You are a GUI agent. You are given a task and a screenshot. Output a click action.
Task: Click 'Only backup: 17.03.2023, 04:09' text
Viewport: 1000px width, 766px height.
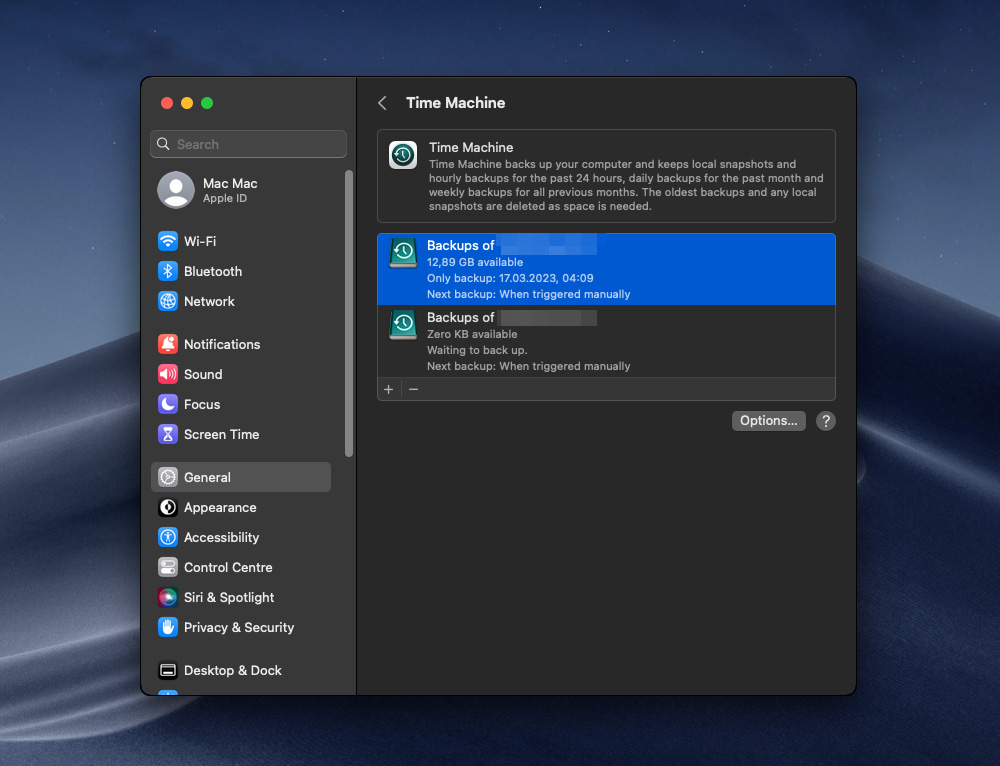click(510, 278)
